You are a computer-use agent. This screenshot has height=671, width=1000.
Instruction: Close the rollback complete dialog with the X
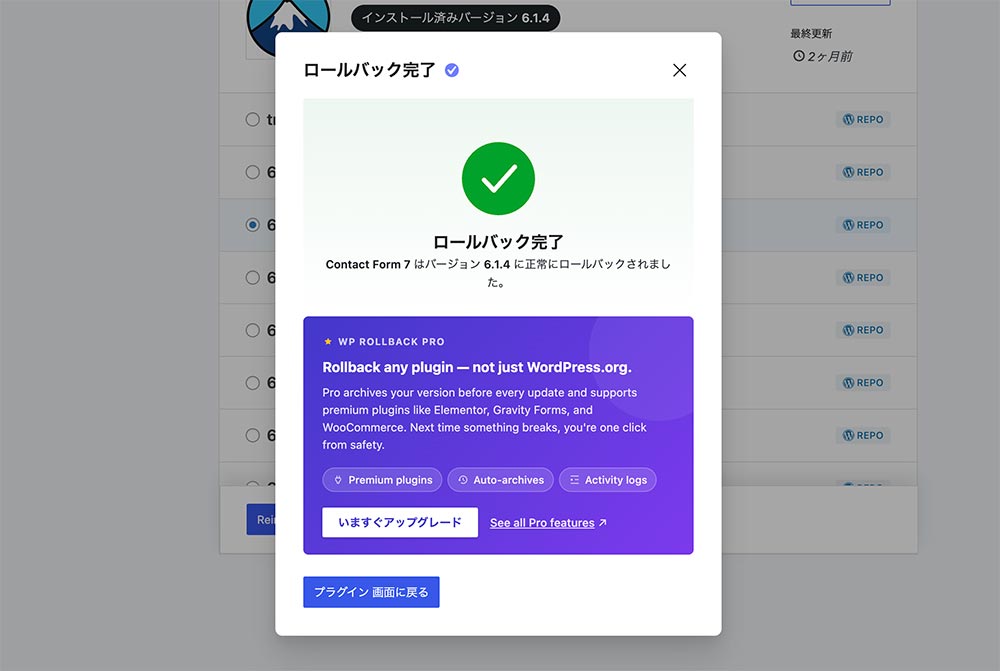tap(679, 70)
